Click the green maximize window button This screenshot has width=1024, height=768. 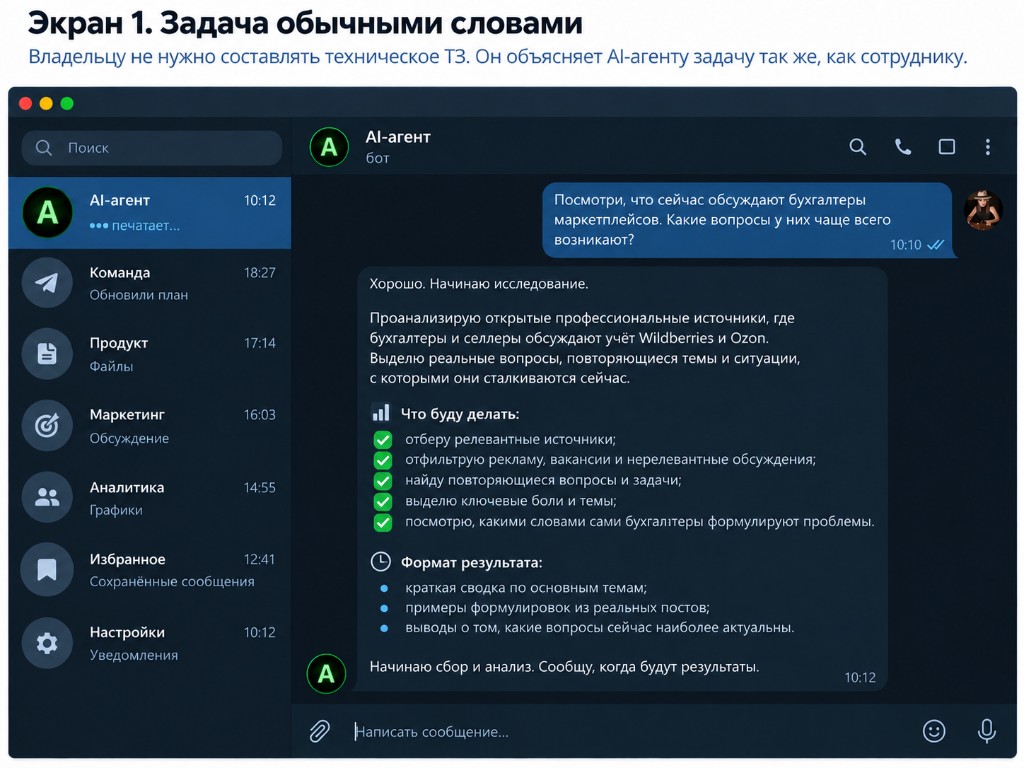click(67, 103)
